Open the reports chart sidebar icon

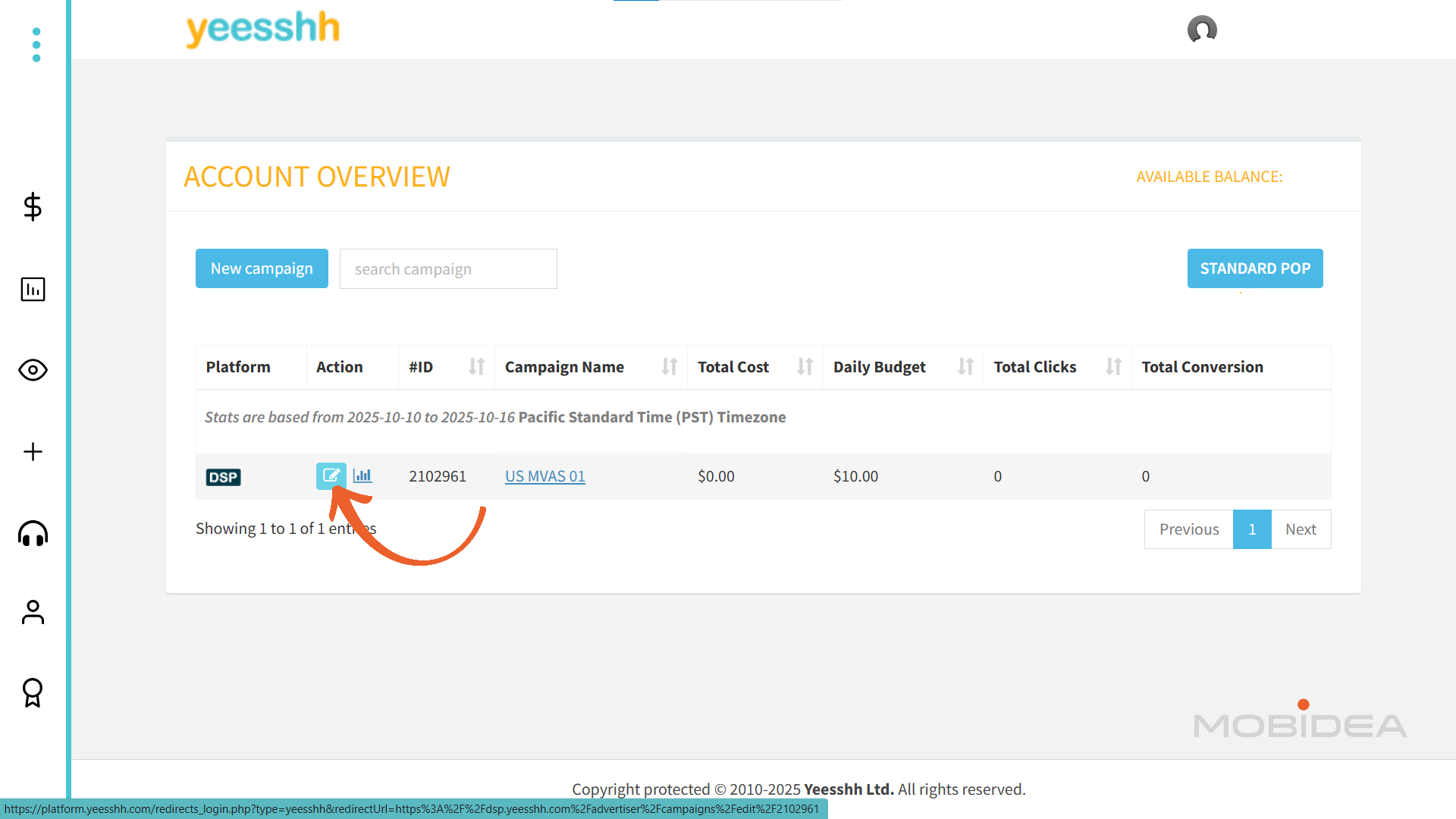tap(33, 289)
